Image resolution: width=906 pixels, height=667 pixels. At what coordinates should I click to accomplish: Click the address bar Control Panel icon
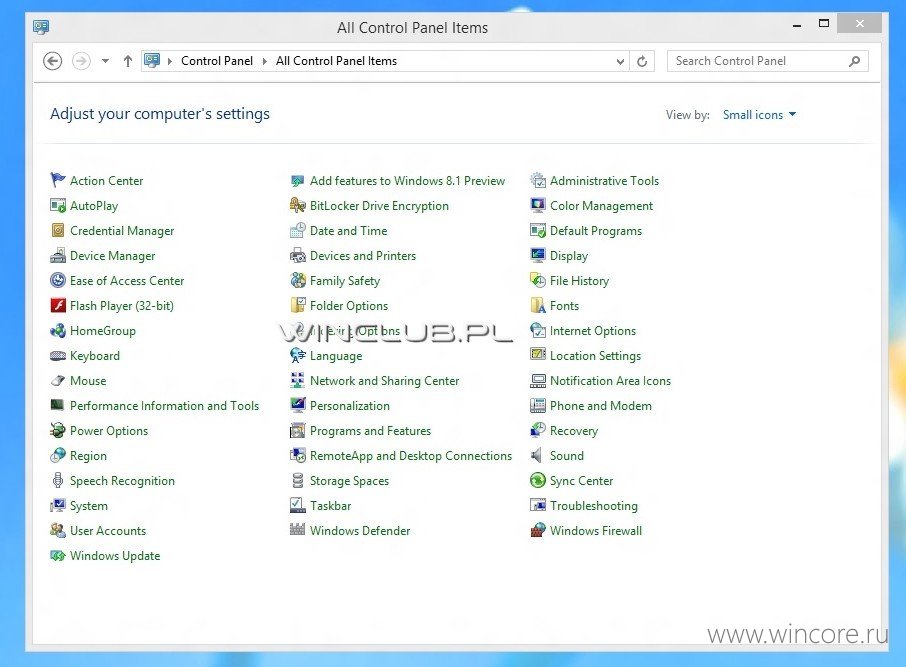152,60
